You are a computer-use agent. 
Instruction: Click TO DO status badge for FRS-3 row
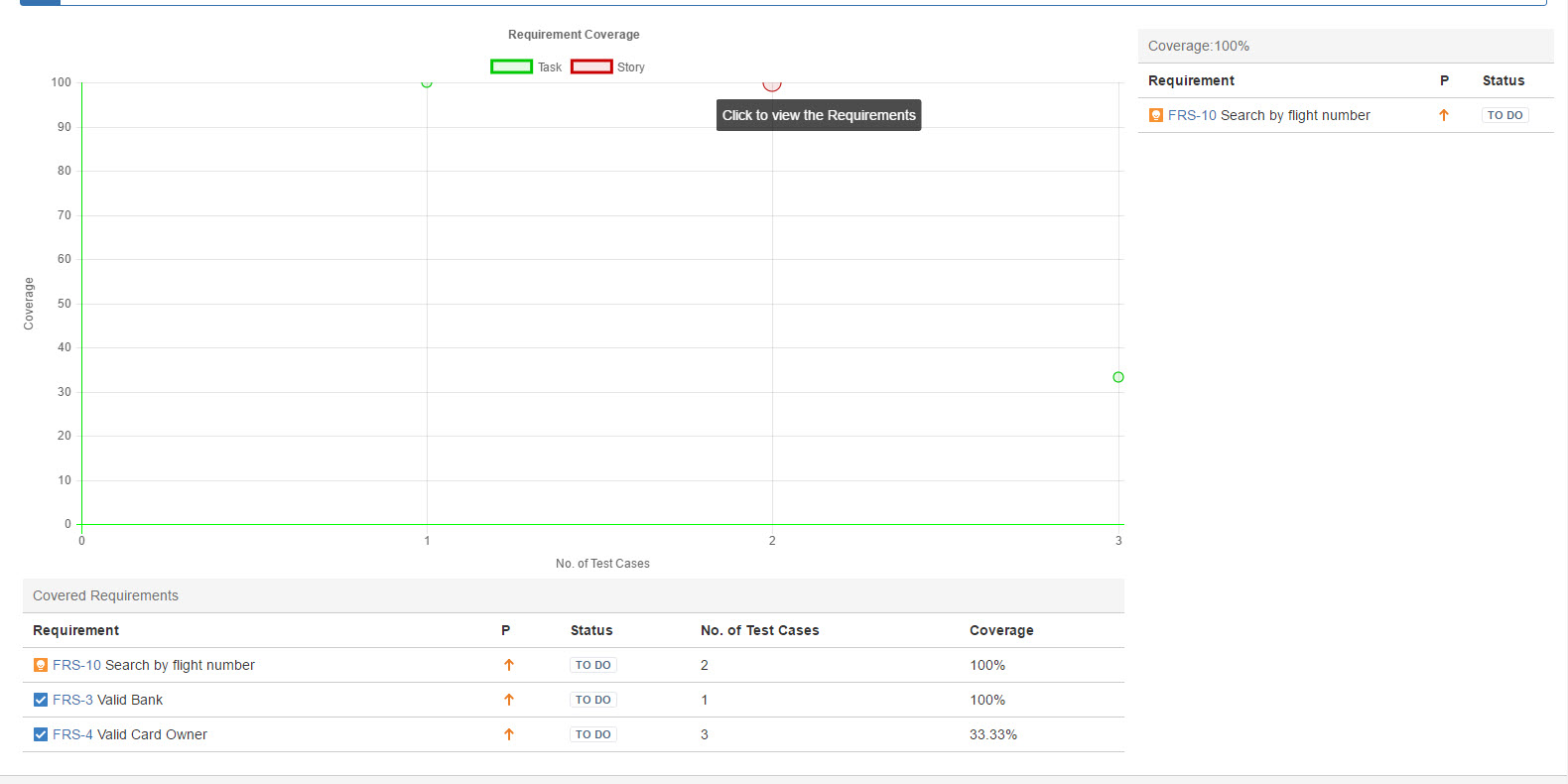(x=593, y=700)
